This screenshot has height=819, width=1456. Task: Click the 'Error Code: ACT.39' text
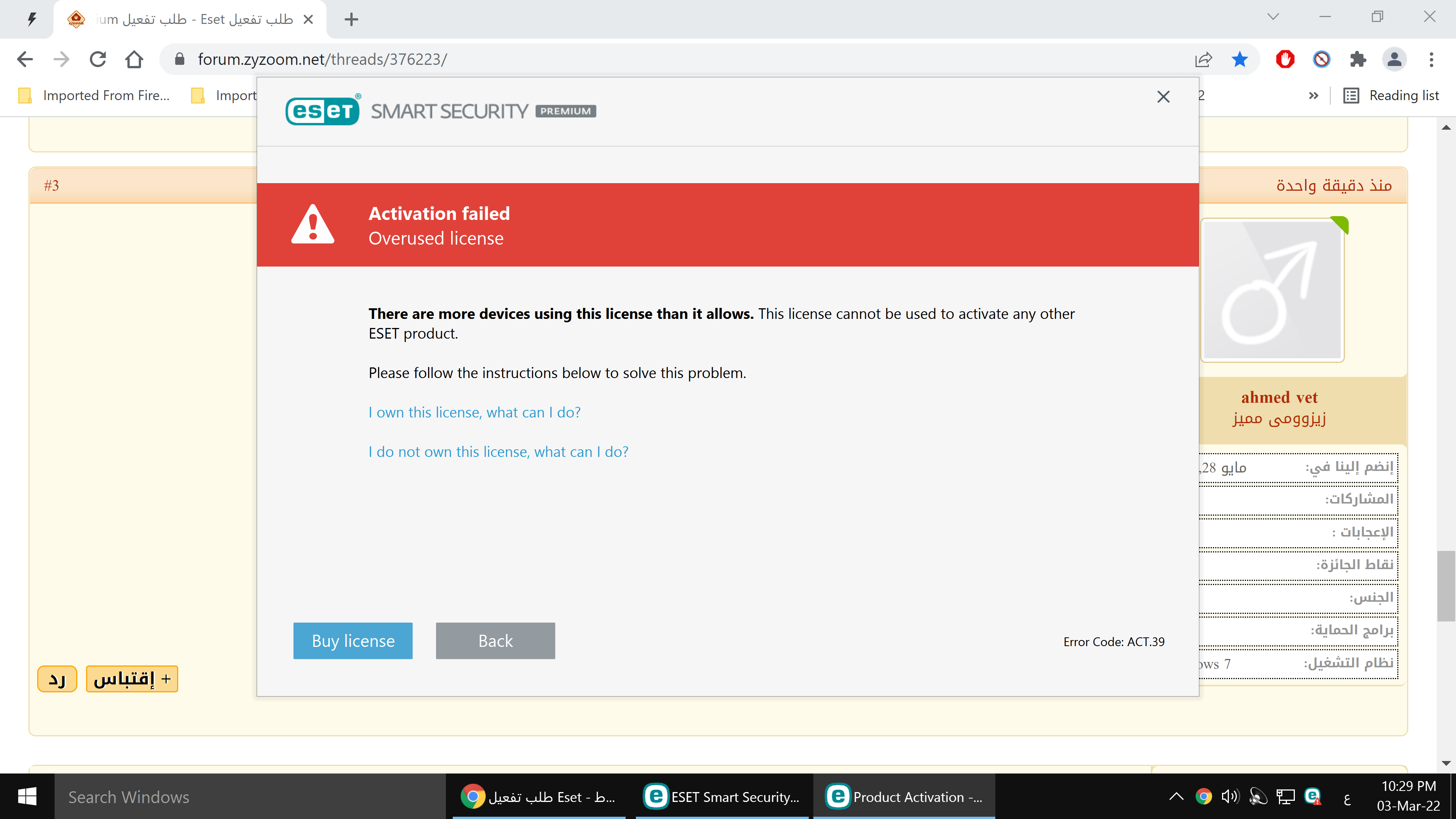pyautogui.click(x=1114, y=642)
